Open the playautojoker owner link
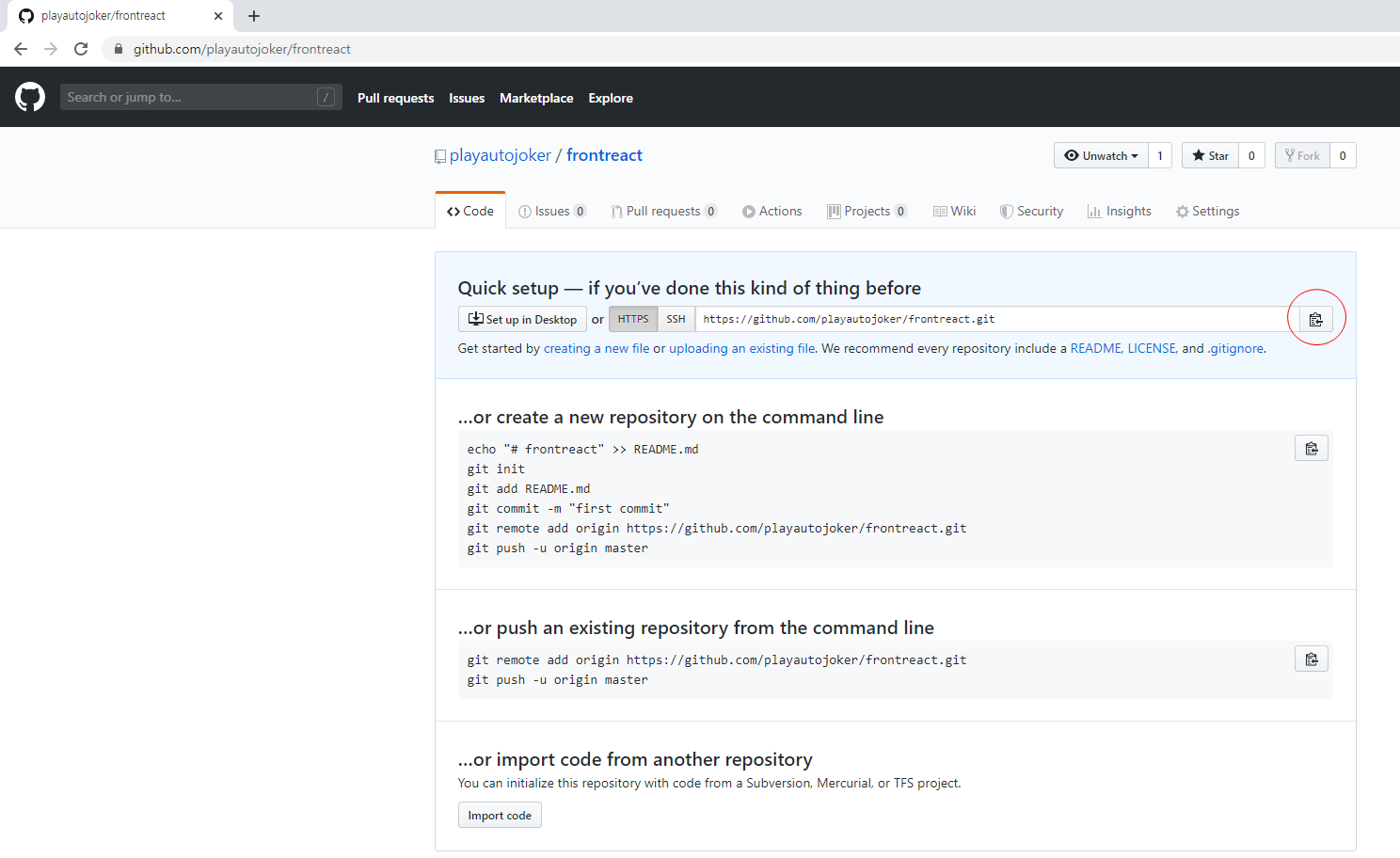The width and height of the screenshot is (1400, 858). pyautogui.click(x=501, y=155)
